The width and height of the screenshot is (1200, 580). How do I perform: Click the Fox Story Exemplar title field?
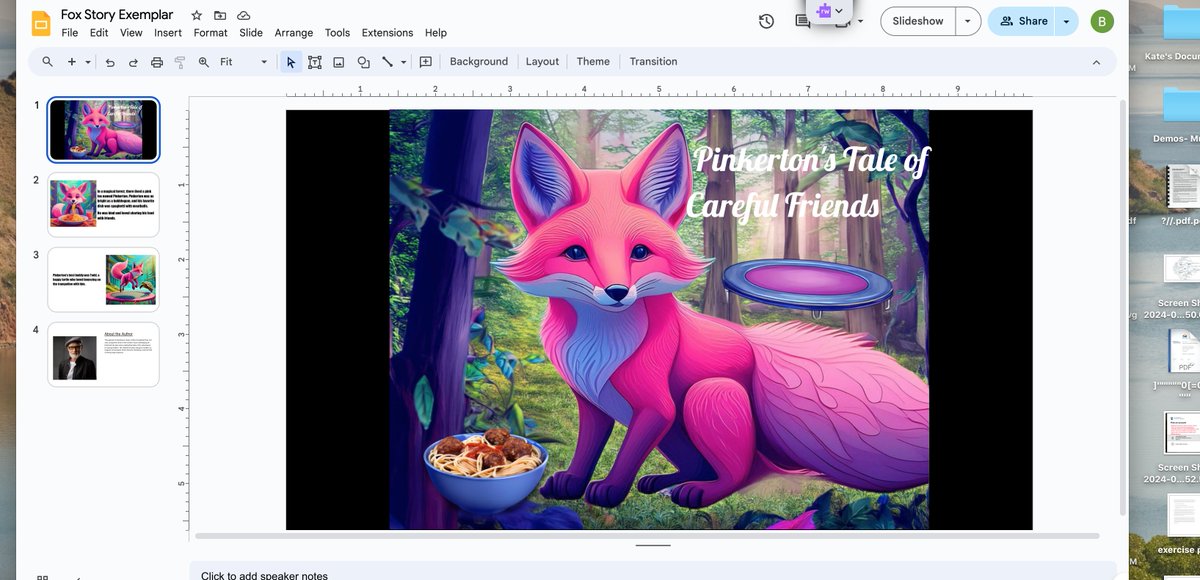117,15
